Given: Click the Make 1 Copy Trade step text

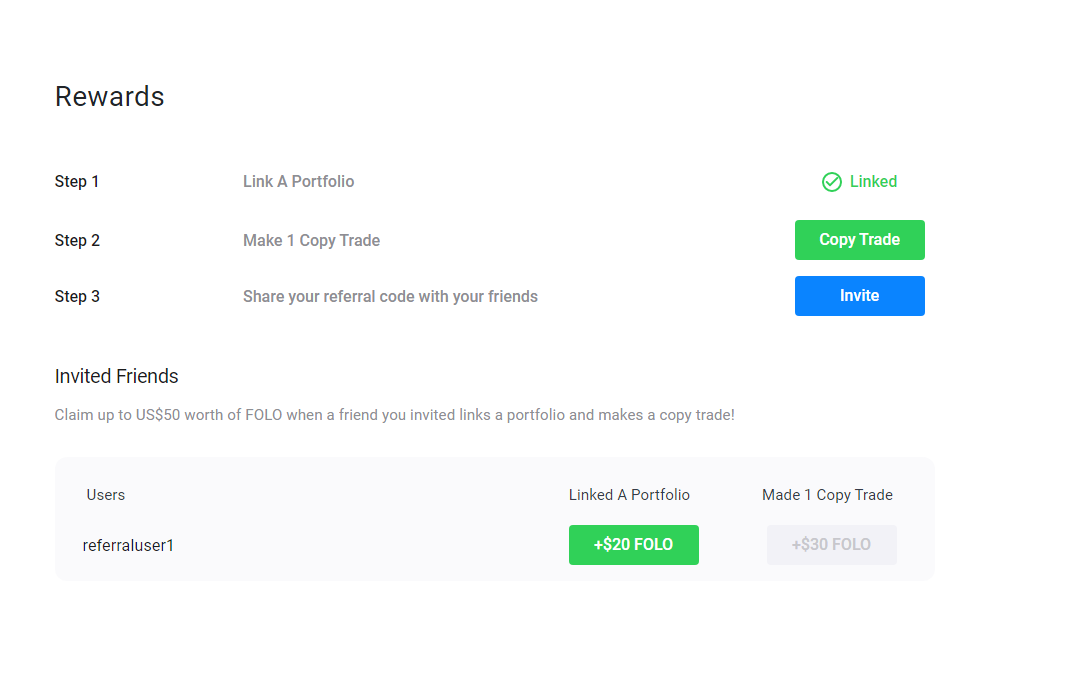Looking at the screenshot, I should pyautogui.click(x=312, y=240).
